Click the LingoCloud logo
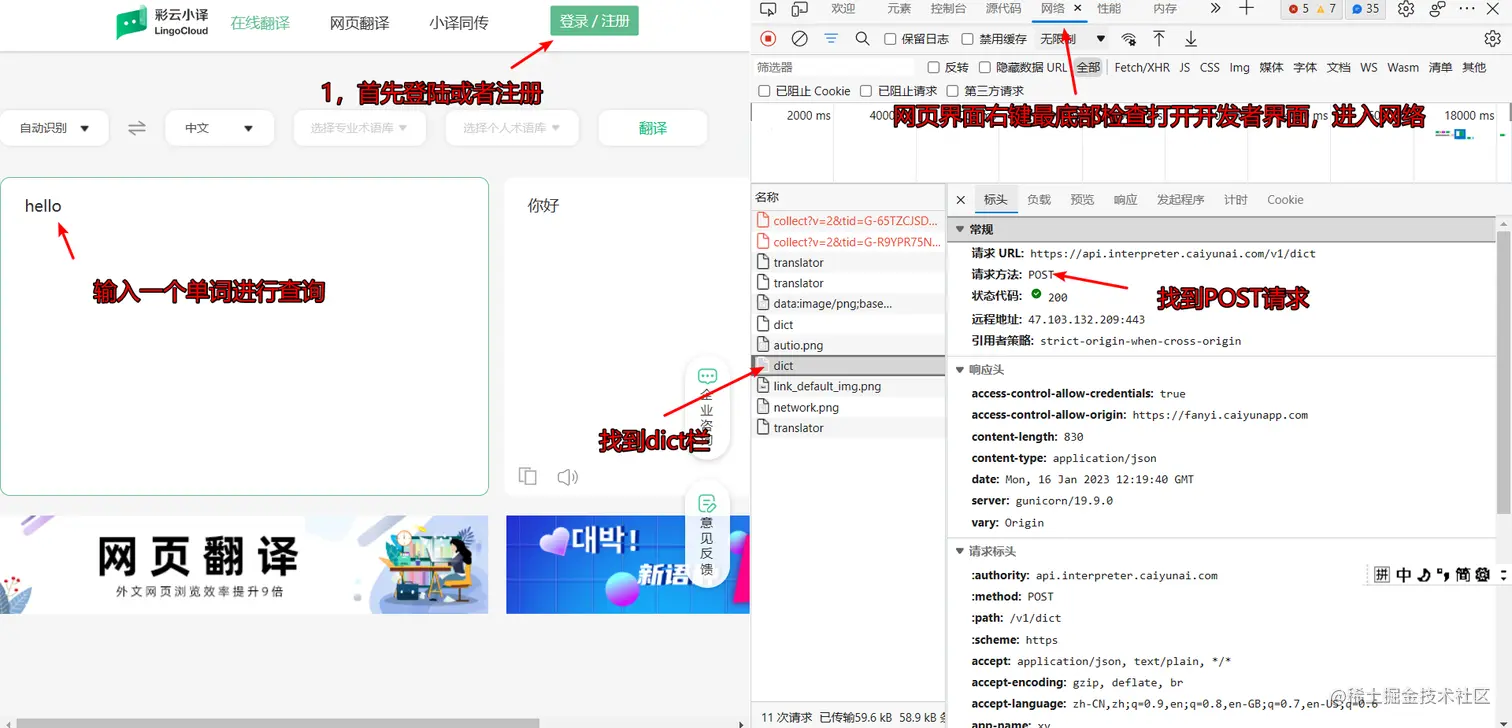The width and height of the screenshot is (1512, 728). tap(162, 22)
